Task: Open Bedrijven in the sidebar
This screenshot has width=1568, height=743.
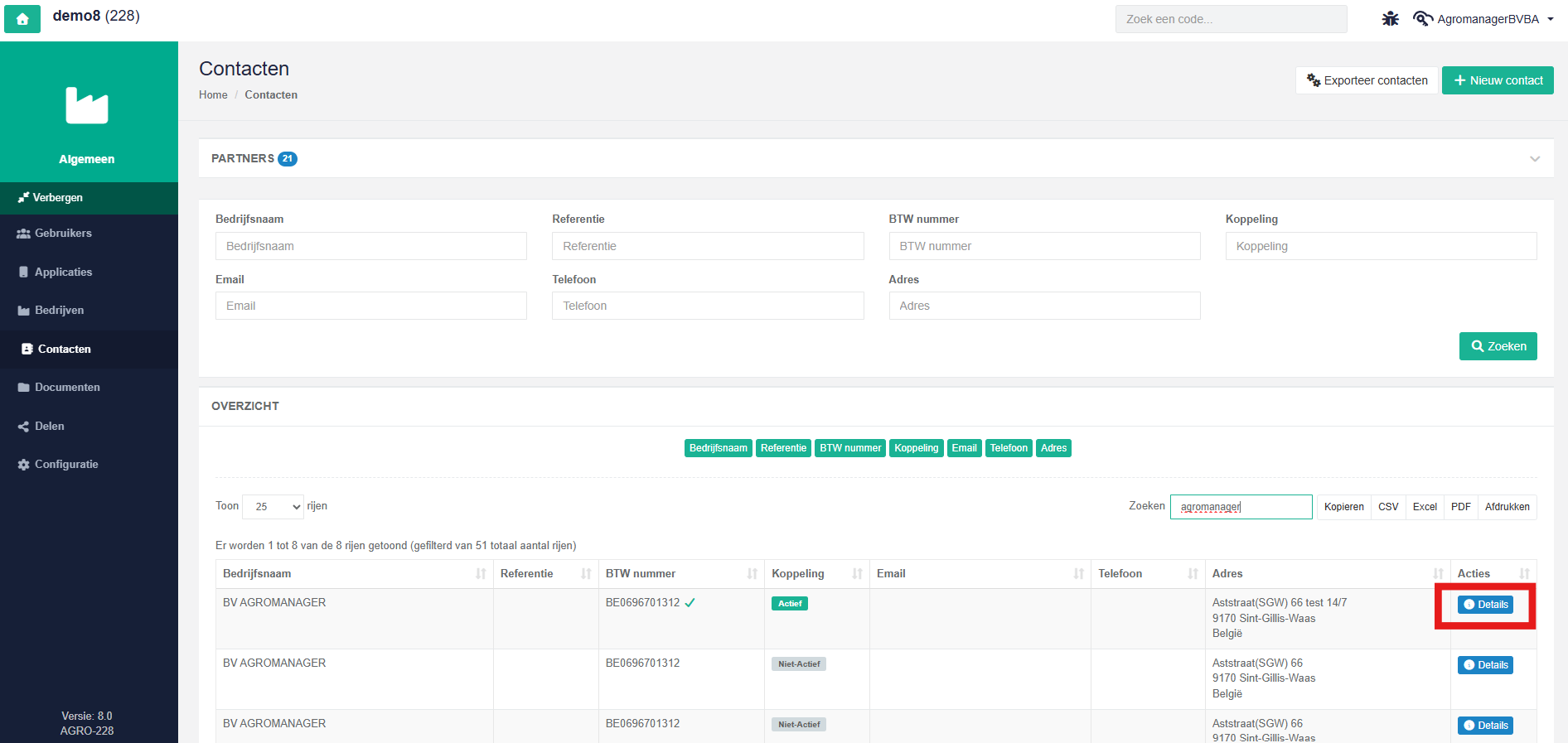Action: (x=89, y=311)
